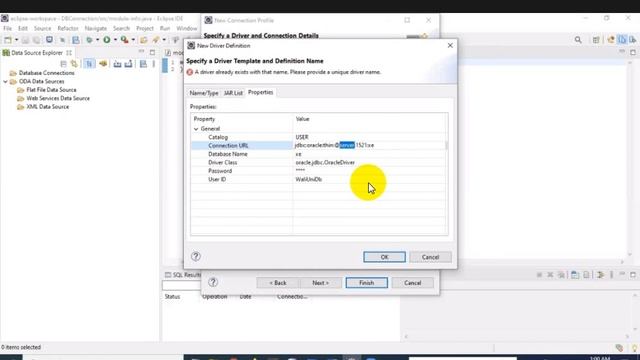Image resolution: width=640 pixels, height=360 pixels.
Task: Click OK in New Driver Definition dialog
Action: [x=384, y=257]
